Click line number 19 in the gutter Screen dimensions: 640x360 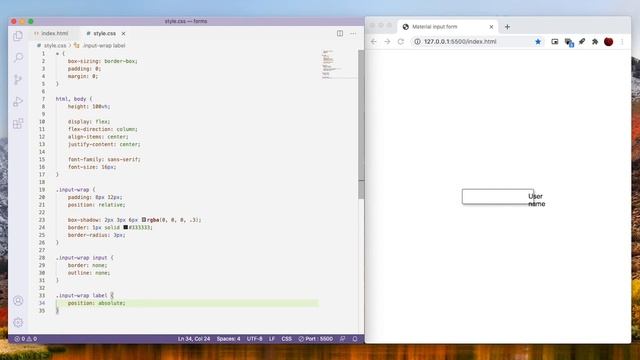coord(42,190)
